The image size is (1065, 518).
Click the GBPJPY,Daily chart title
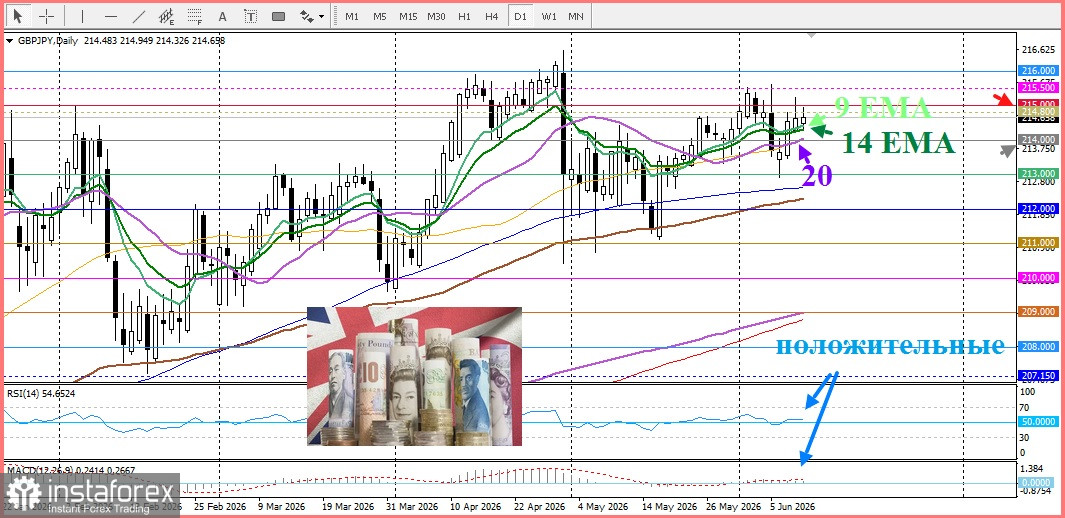[x=46, y=41]
